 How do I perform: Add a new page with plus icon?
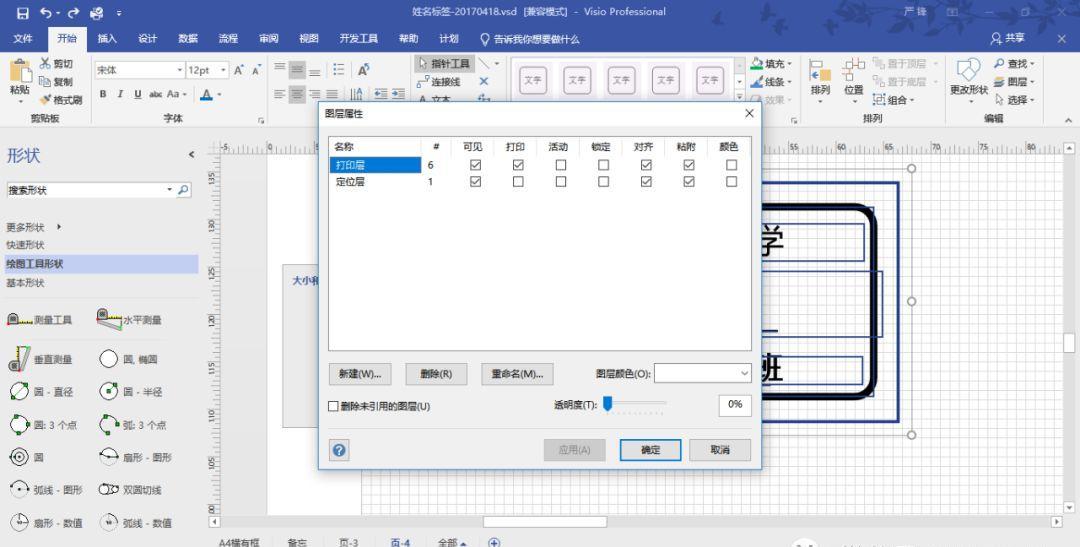coord(493,541)
